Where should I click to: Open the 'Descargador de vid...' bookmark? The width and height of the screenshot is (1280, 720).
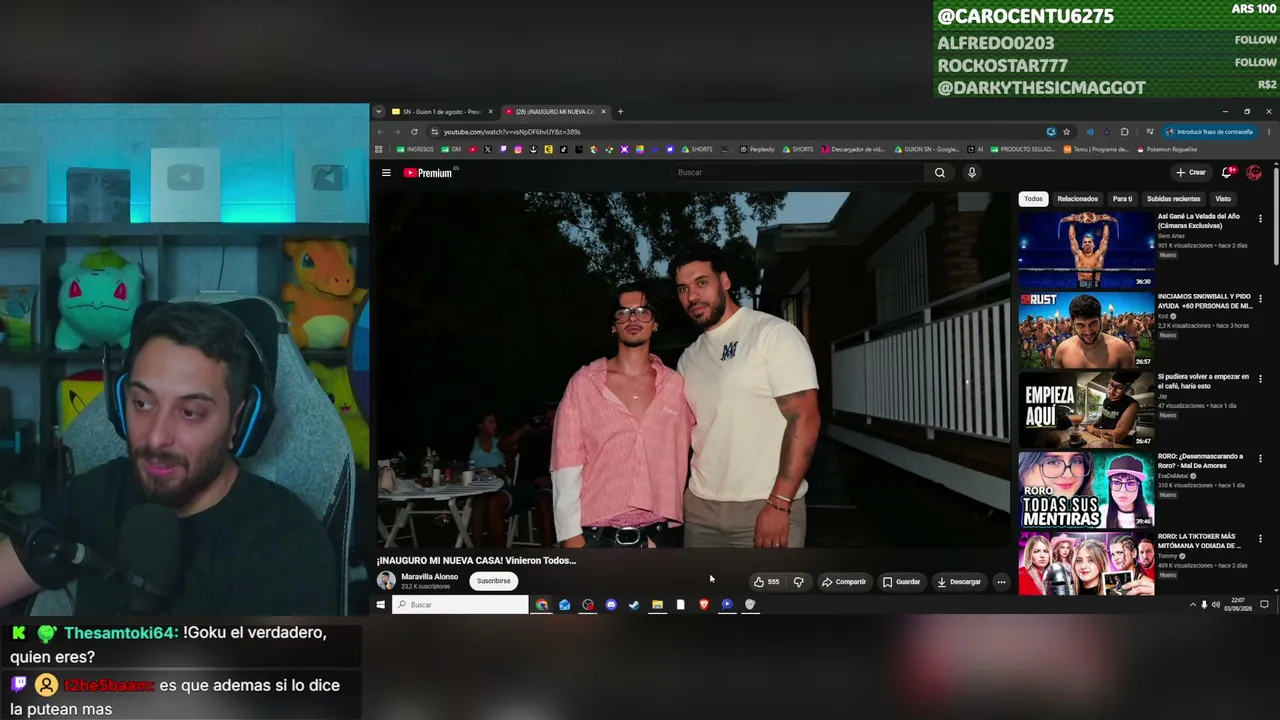point(853,150)
